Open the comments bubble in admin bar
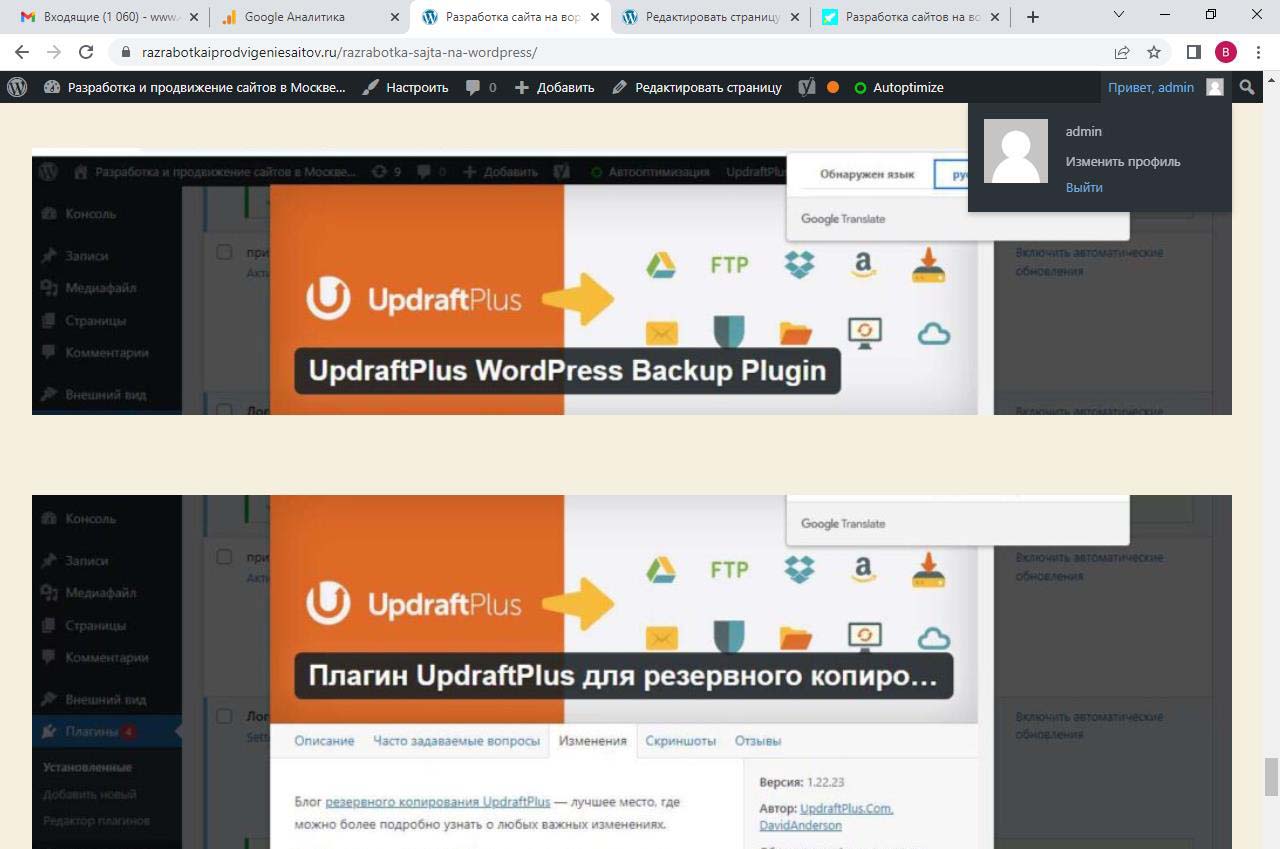1280x849 pixels. (481, 87)
